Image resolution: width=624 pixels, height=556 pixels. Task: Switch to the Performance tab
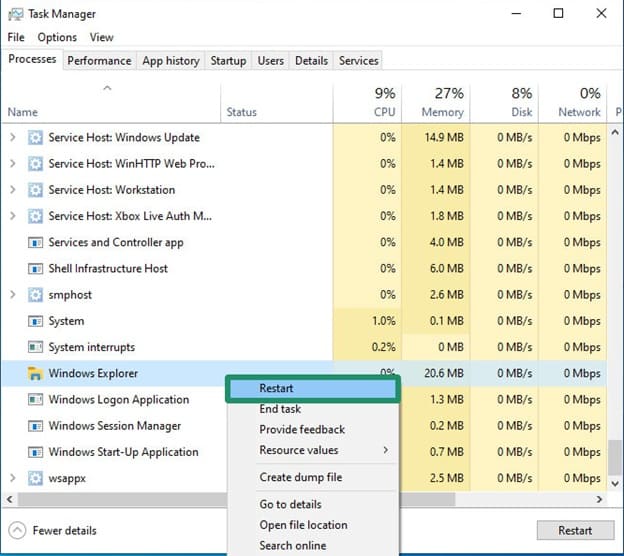pos(99,61)
